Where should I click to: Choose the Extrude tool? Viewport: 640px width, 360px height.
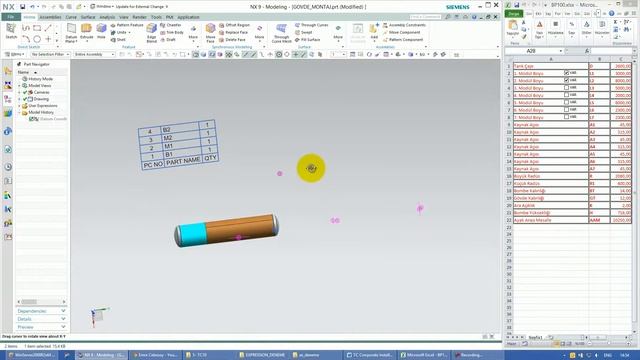[x=87, y=31]
